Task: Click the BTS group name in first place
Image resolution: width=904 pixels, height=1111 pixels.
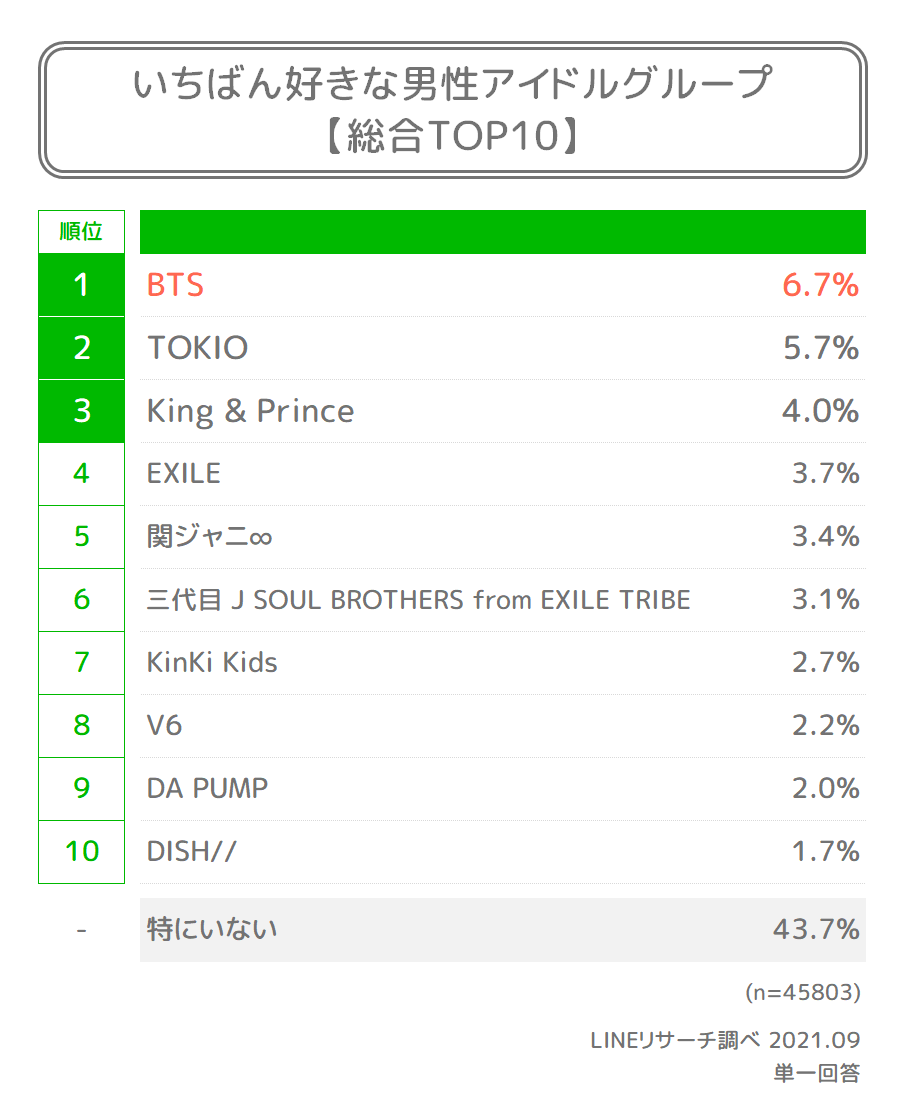Action: pos(175,286)
